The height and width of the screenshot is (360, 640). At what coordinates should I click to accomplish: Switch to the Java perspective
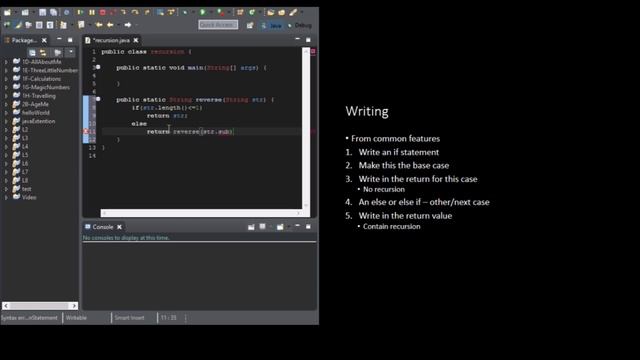[272, 25]
